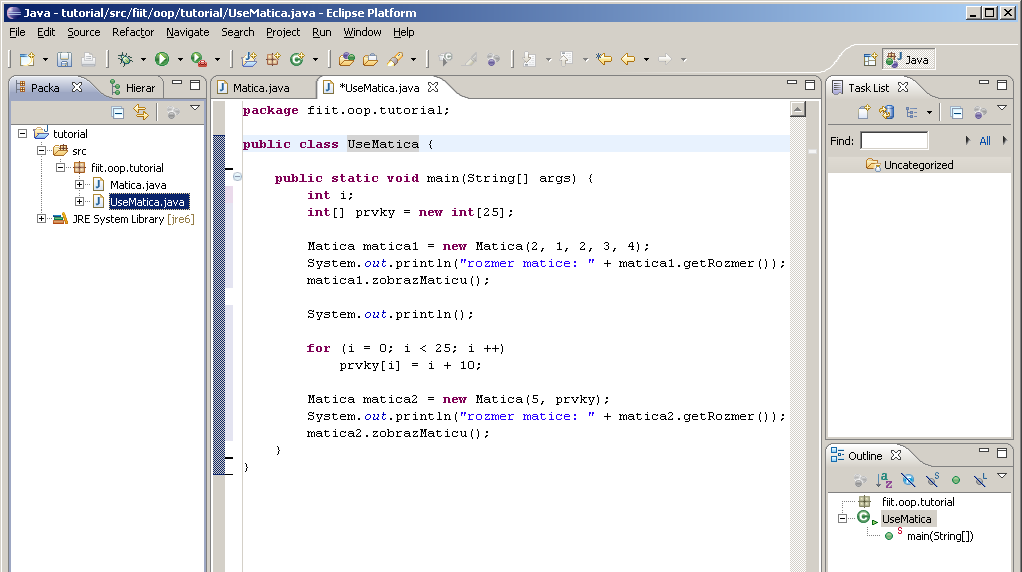The width and height of the screenshot is (1022, 572).
Task: Run the program with green play icon
Action: click(162, 59)
